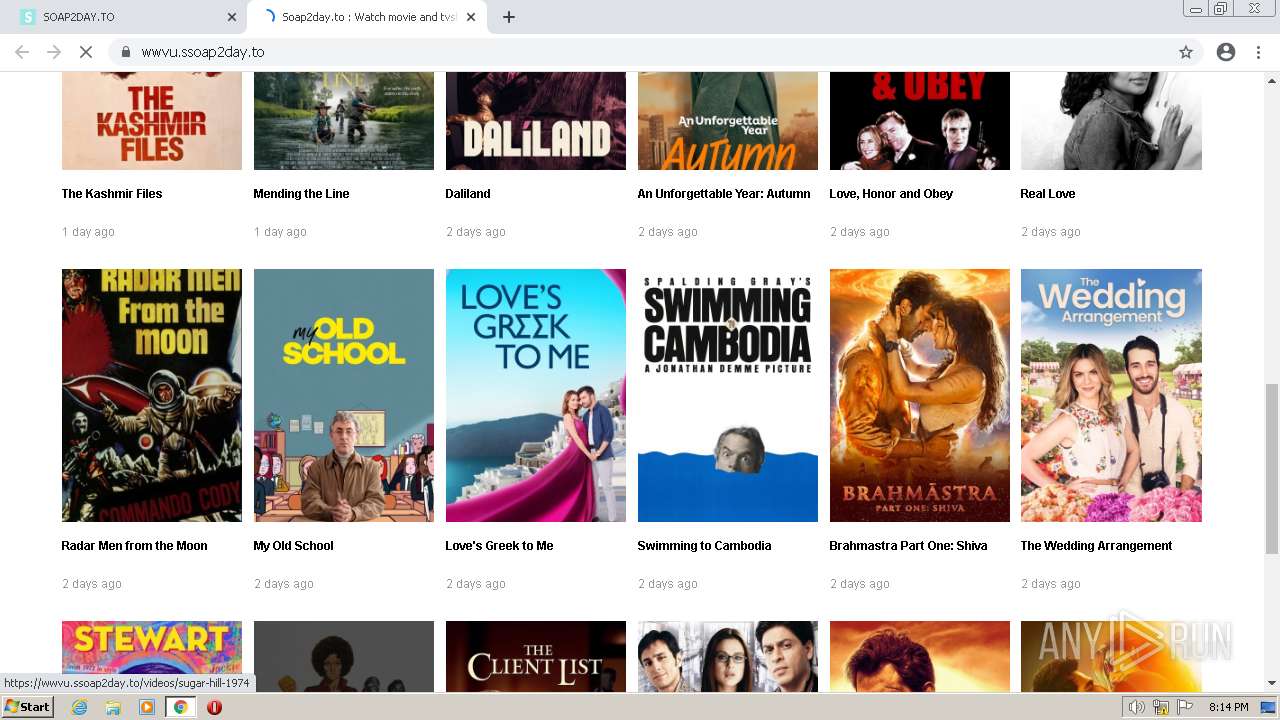
Task: Open the Real Love poster
Action: point(1111,121)
